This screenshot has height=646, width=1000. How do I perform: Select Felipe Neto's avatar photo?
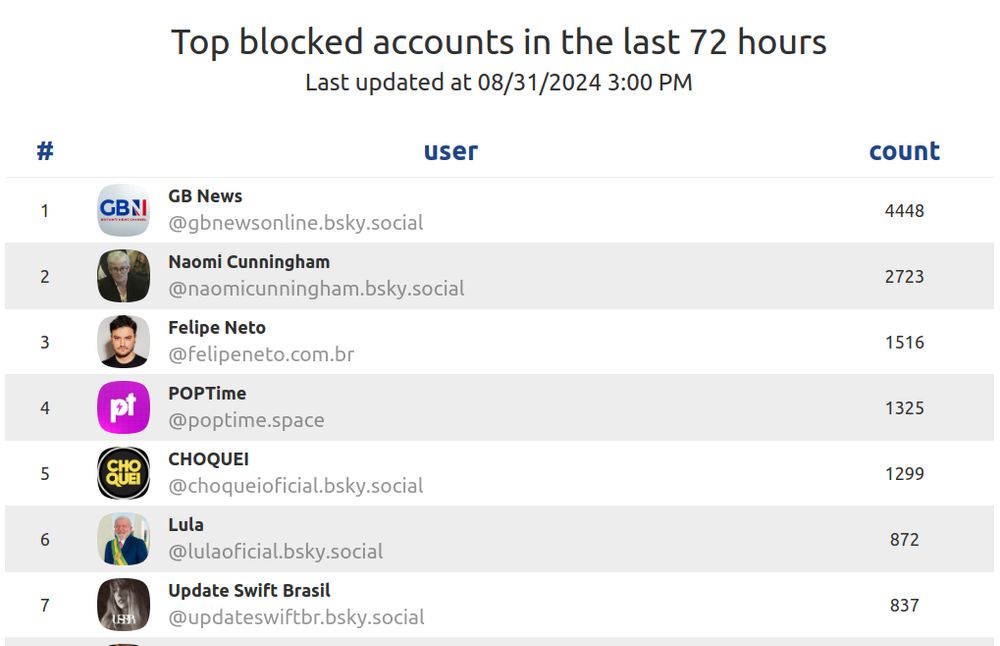124,342
